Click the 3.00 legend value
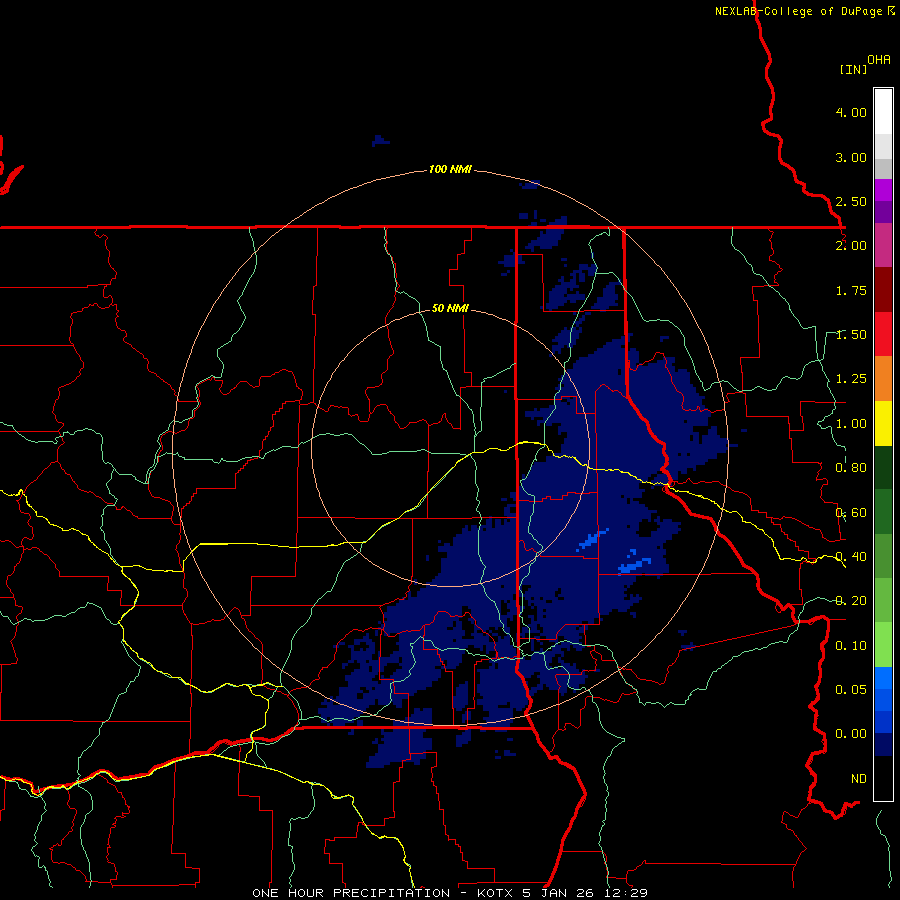This screenshot has height=900, width=900. click(851, 157)
